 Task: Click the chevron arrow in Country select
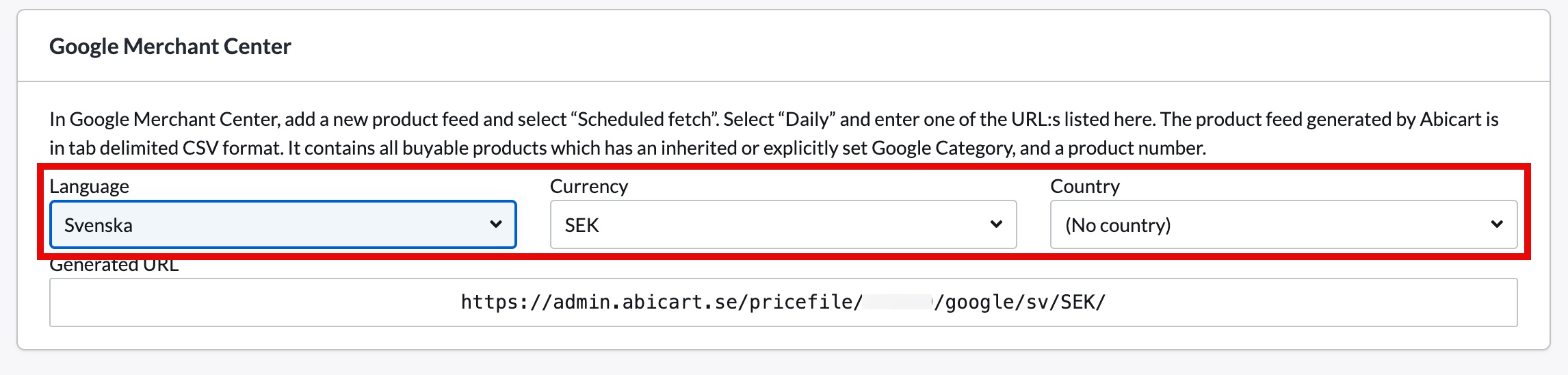point(1497,224)
